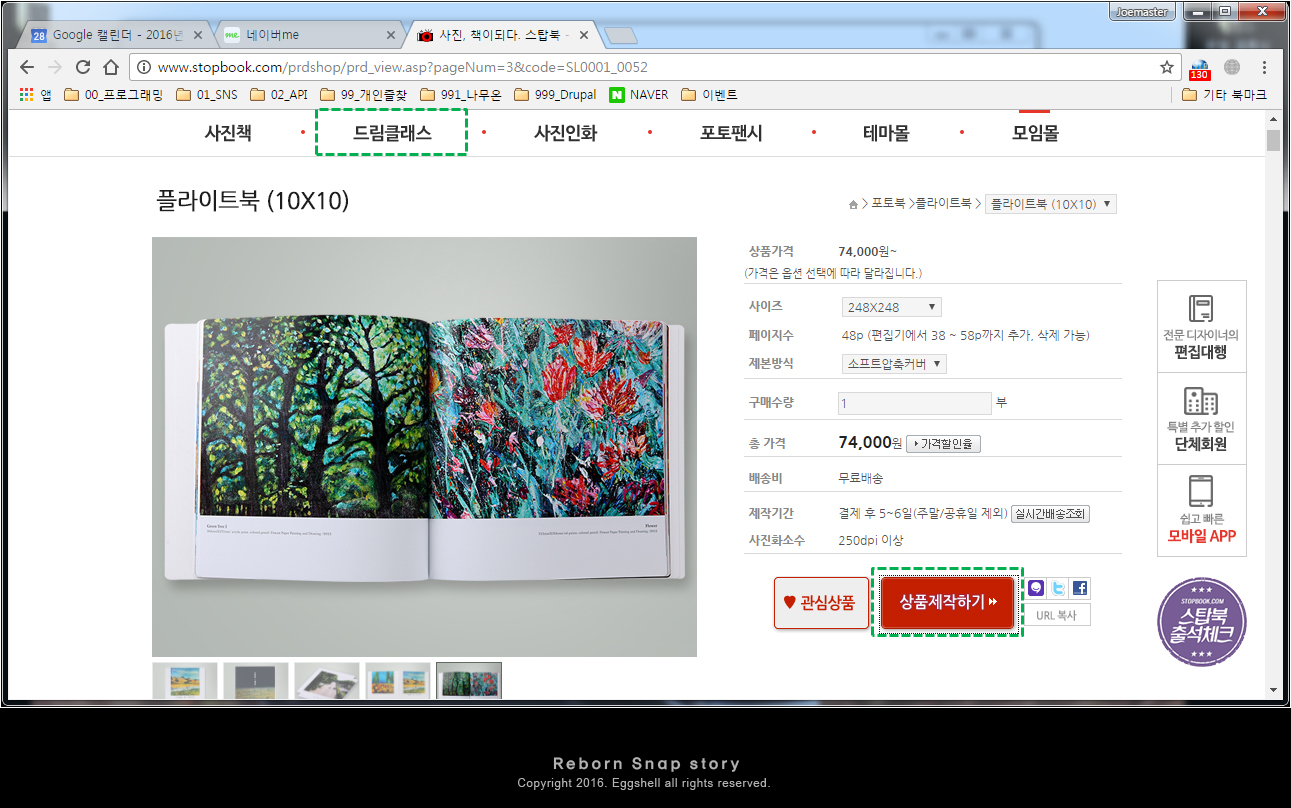Reload the page with the refresh icon
1291x808 pixels.
click(x=83, y=67)
